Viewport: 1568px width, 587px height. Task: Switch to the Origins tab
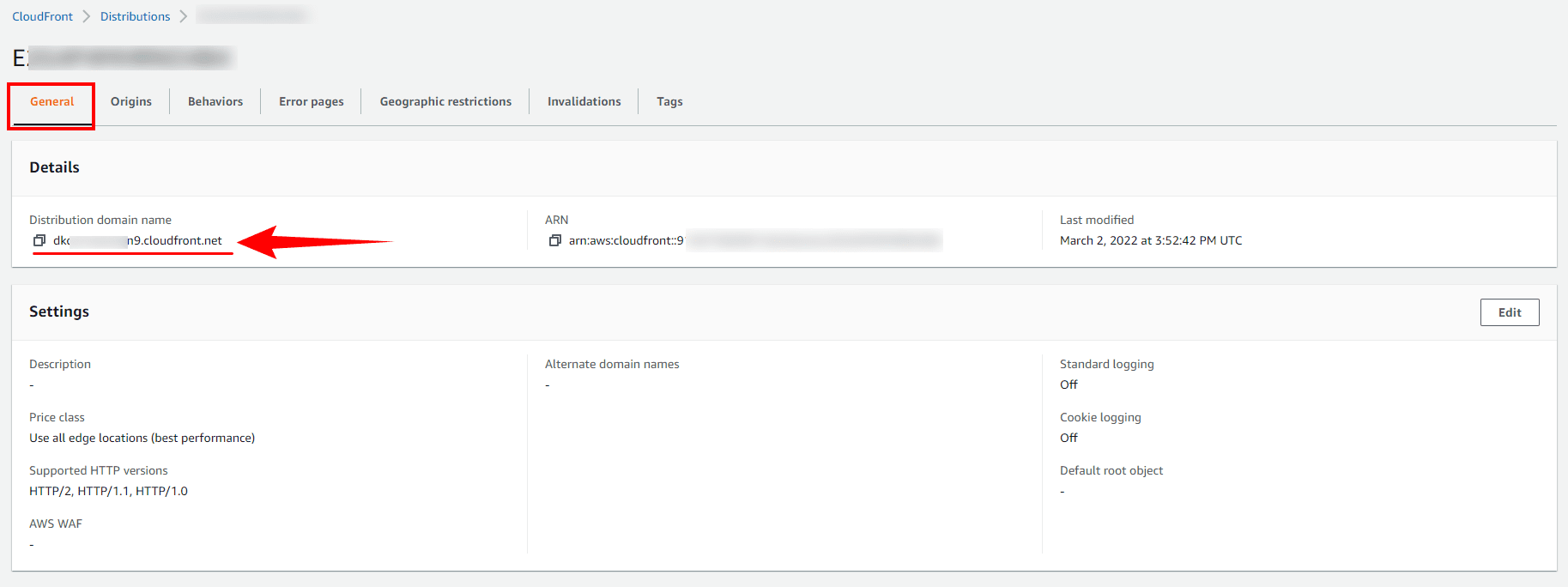[131, 101]
